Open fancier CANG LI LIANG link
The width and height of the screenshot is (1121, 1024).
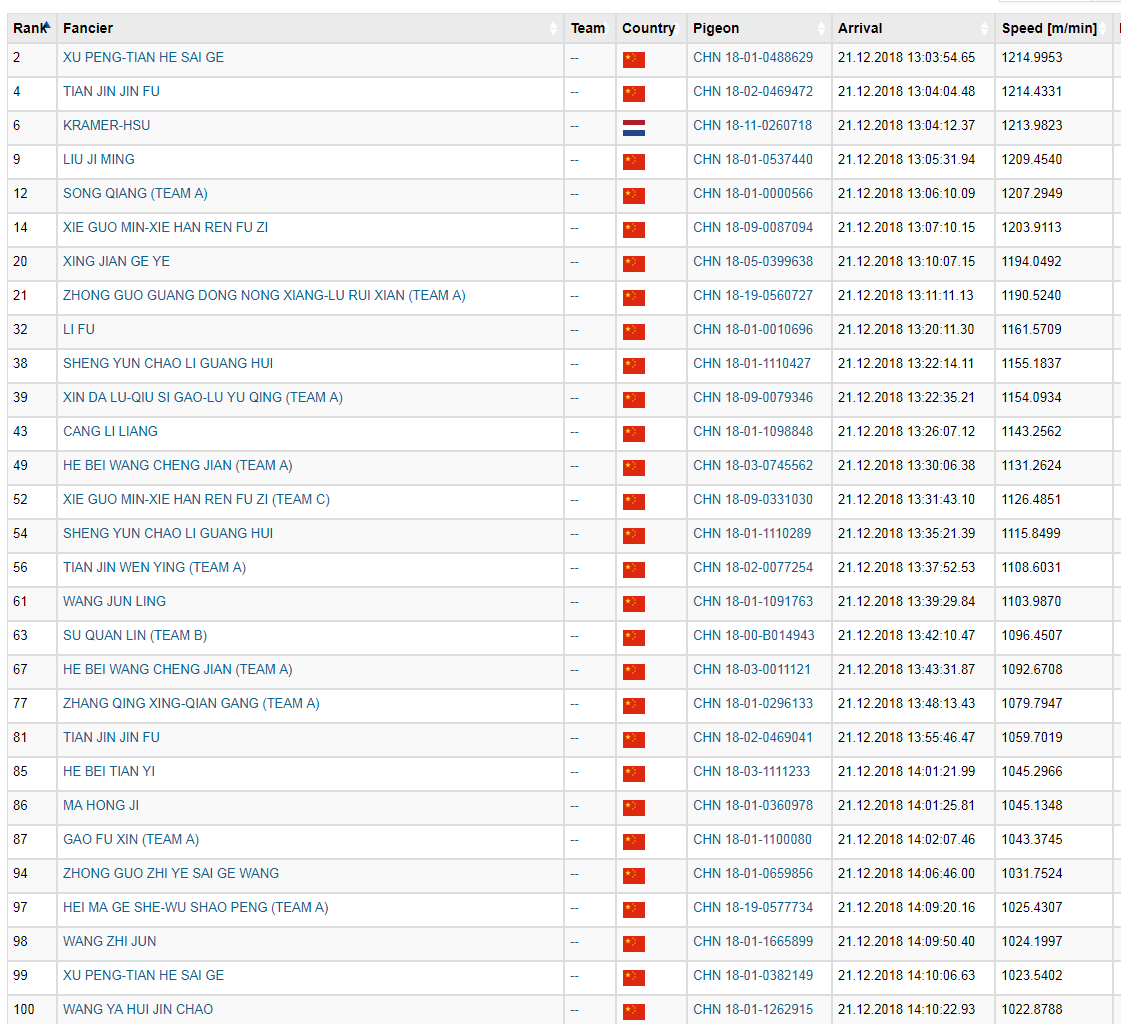pyautogui.click(x=110, y=431)
